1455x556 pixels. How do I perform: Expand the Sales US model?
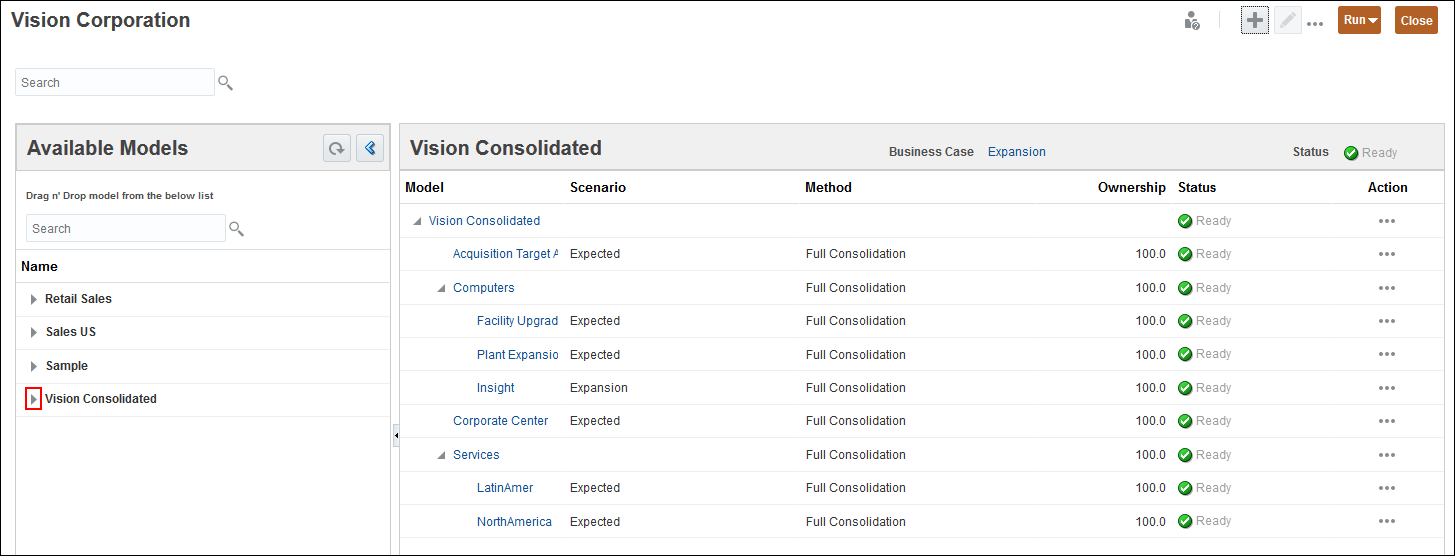click(x=33, y=332)
